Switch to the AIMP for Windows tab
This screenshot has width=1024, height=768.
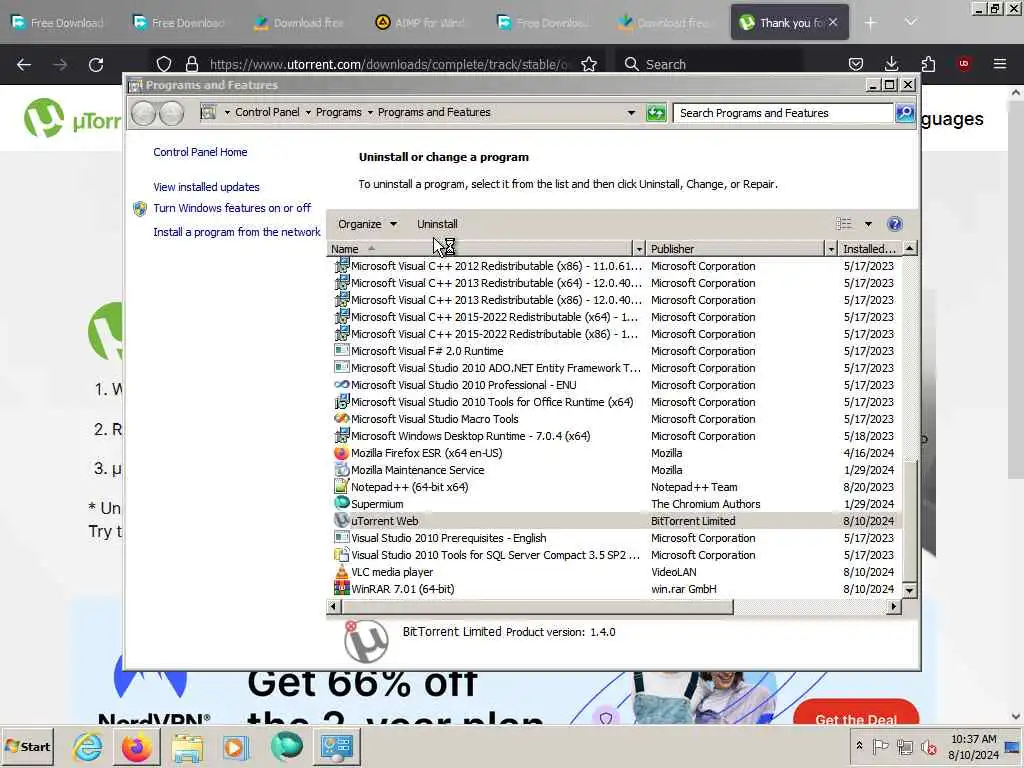point(421,22)
